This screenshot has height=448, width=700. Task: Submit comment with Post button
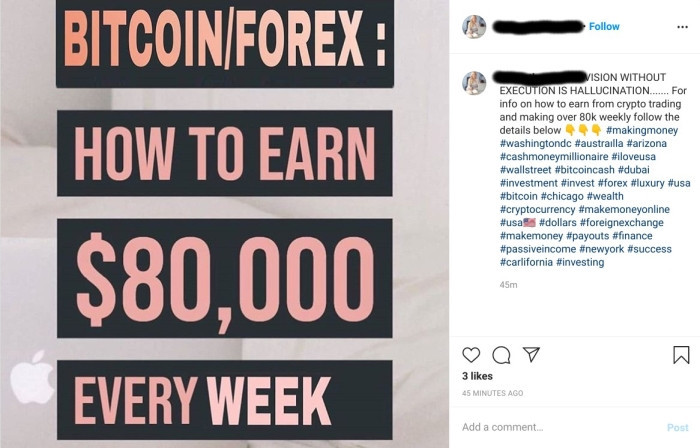[678, 427]
